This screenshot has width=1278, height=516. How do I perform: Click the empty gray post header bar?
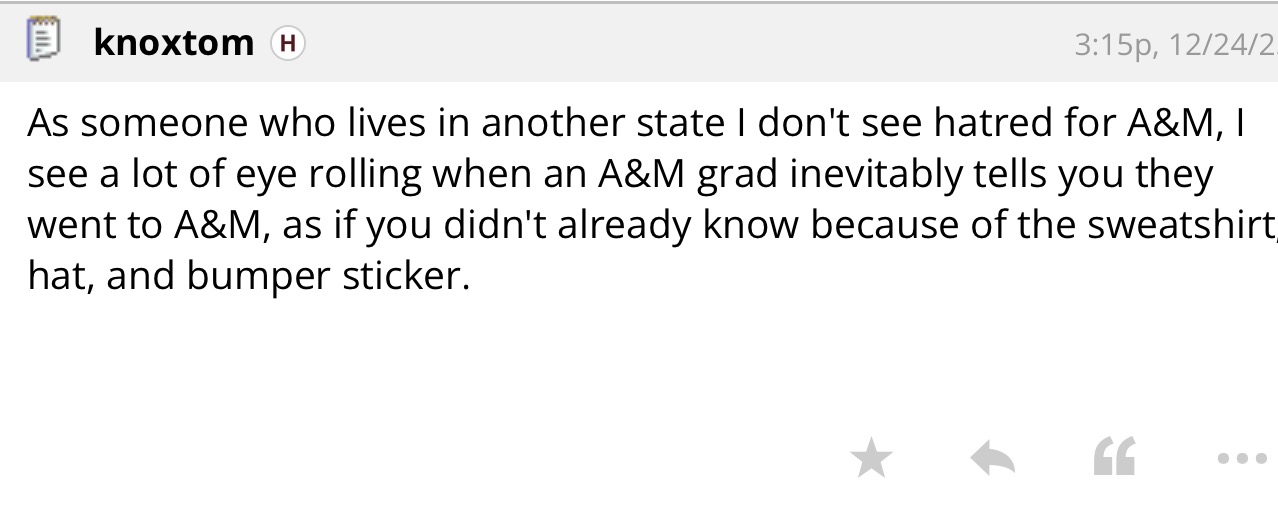click(680, 43)
